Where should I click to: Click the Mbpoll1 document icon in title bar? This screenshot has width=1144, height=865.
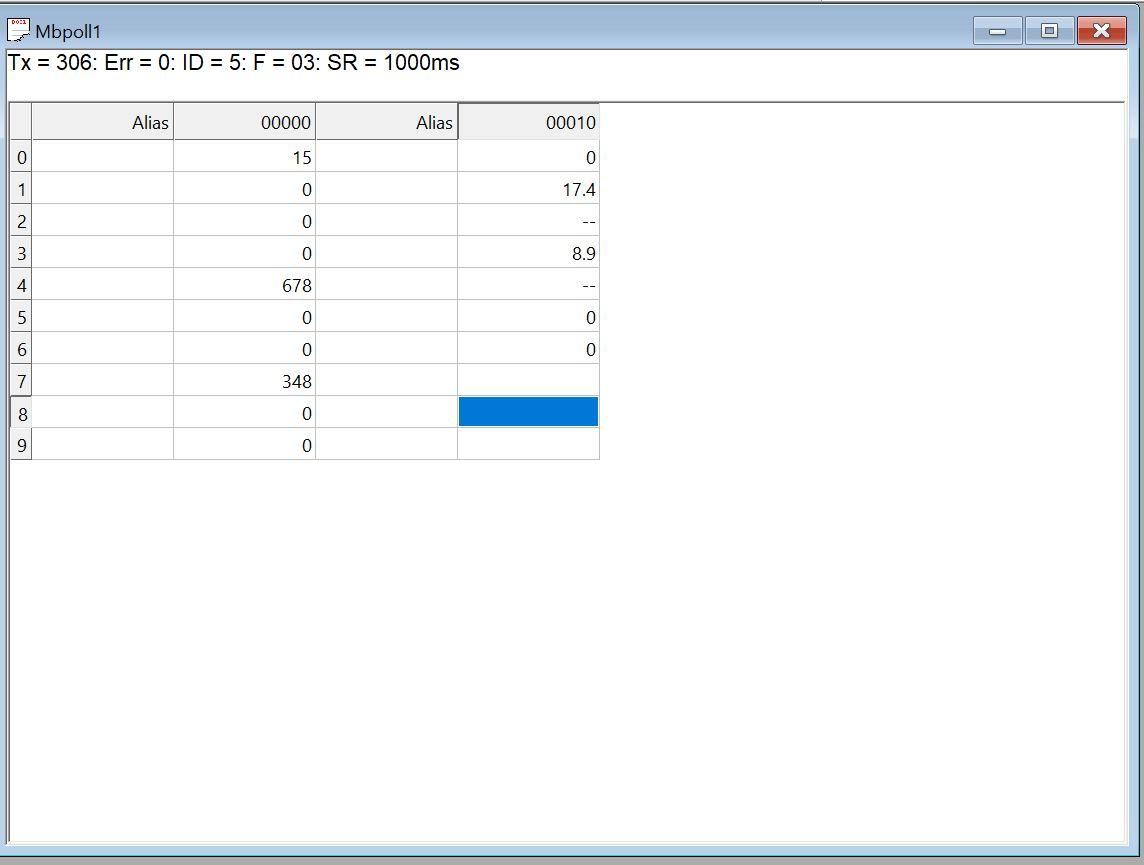18,31
